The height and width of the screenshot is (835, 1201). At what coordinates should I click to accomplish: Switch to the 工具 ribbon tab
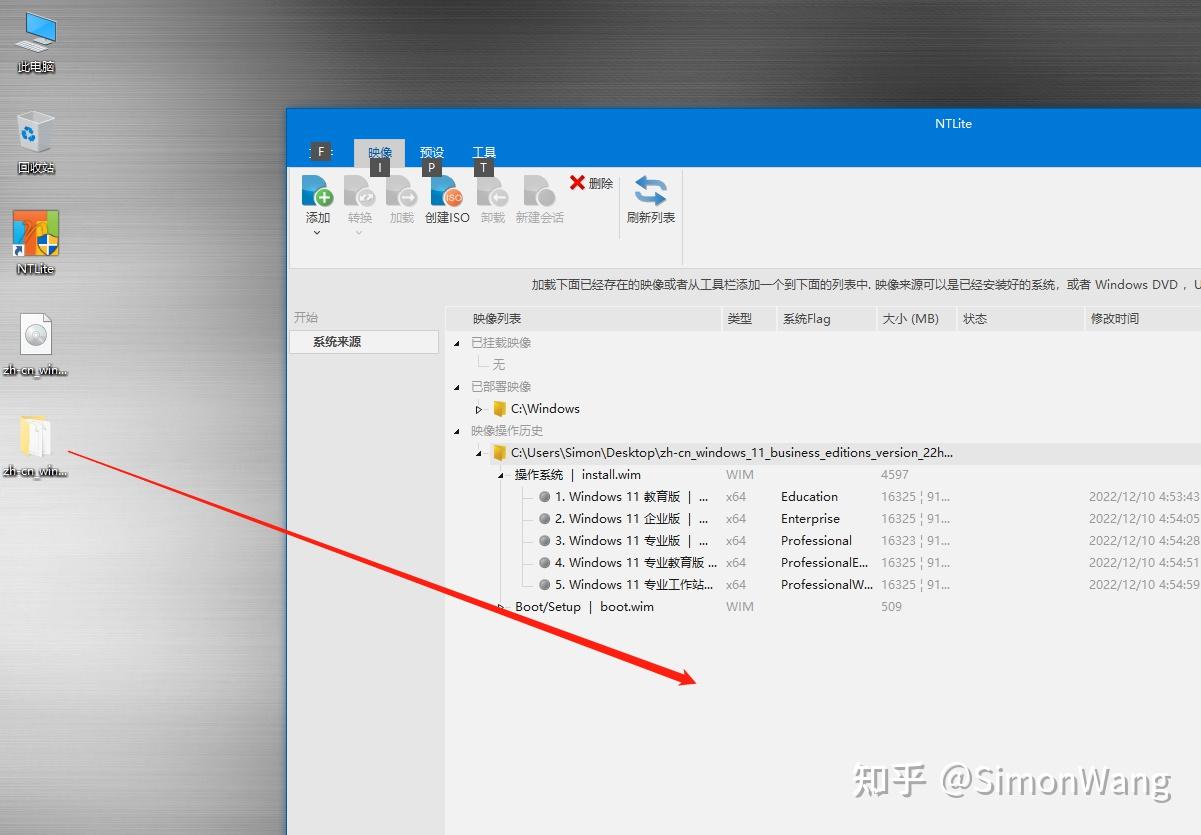coord(484,151)
